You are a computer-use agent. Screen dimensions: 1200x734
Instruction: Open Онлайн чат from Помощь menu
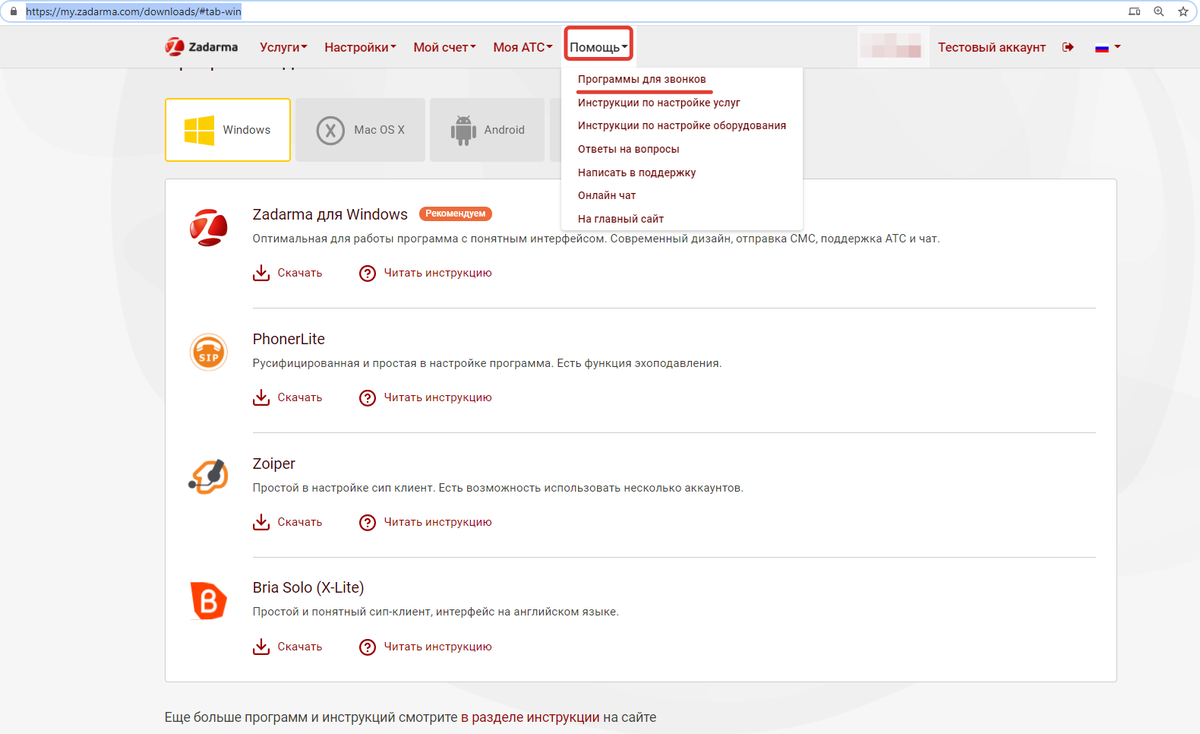(x=607, y=195)
